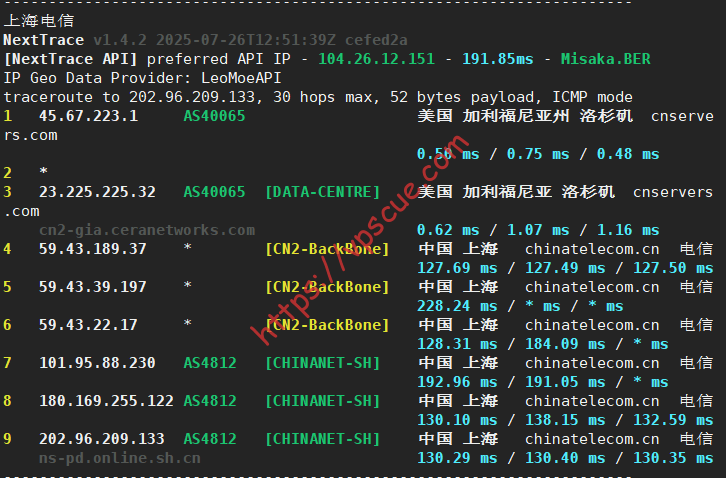Image resolution: width=726 pixels, height=478 pixels.
Task: Select AS40065 on the first hop
Action: (x=214, y=116)
